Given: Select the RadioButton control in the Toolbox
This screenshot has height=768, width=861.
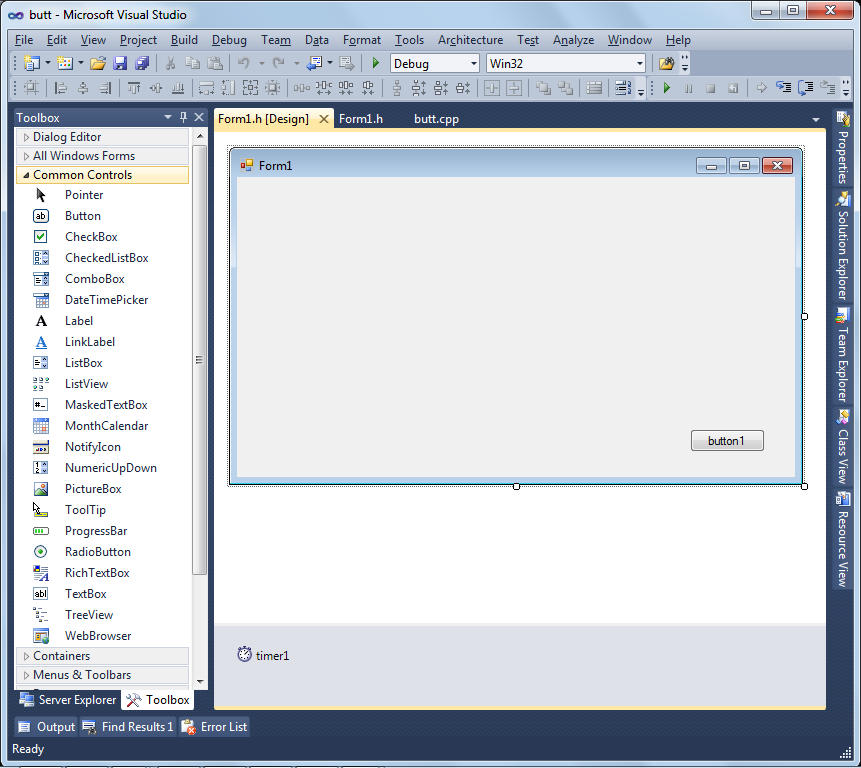Looking at the screenshot, I should pos(103,552).
